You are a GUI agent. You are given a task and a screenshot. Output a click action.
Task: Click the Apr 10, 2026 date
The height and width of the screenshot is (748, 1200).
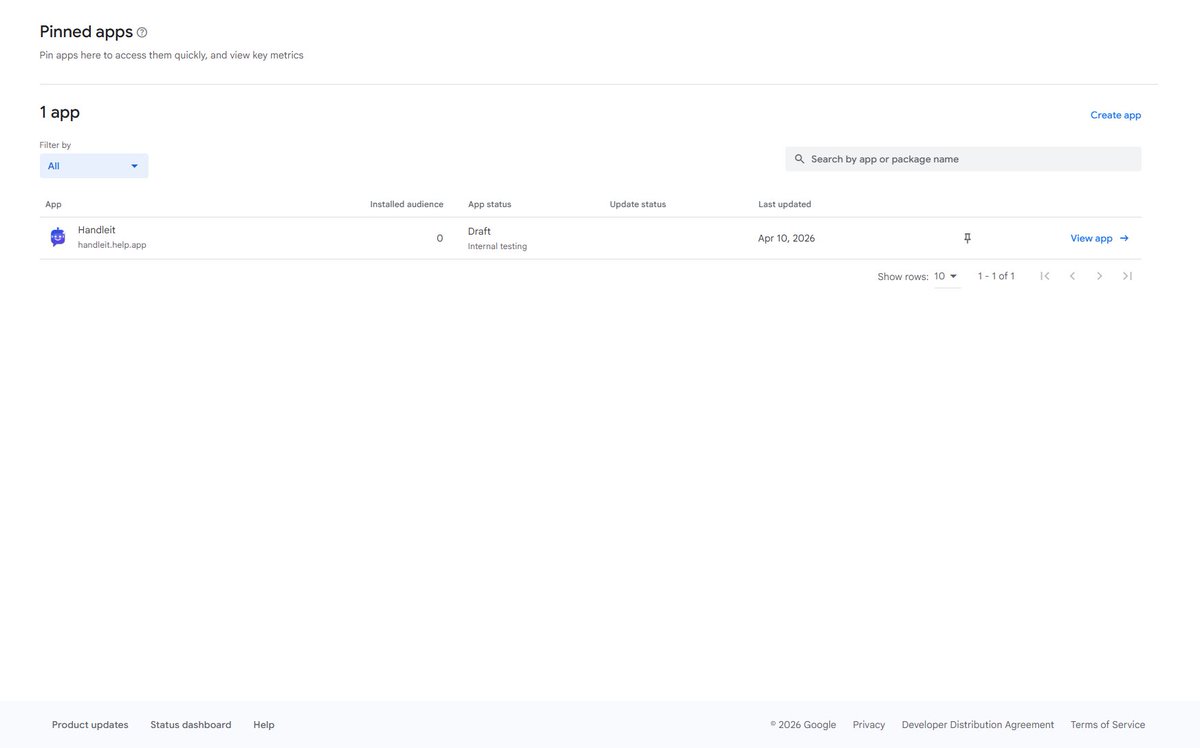click(787, 238)
